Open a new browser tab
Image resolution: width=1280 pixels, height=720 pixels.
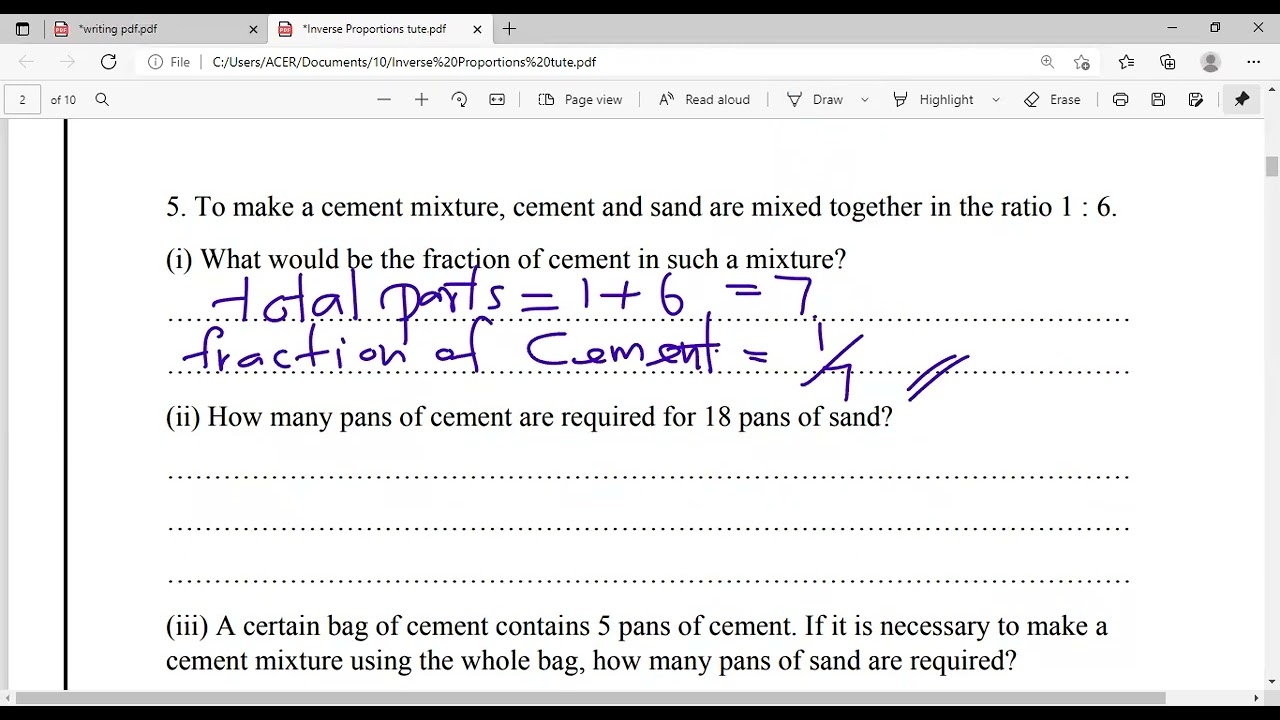coord(509,29)
